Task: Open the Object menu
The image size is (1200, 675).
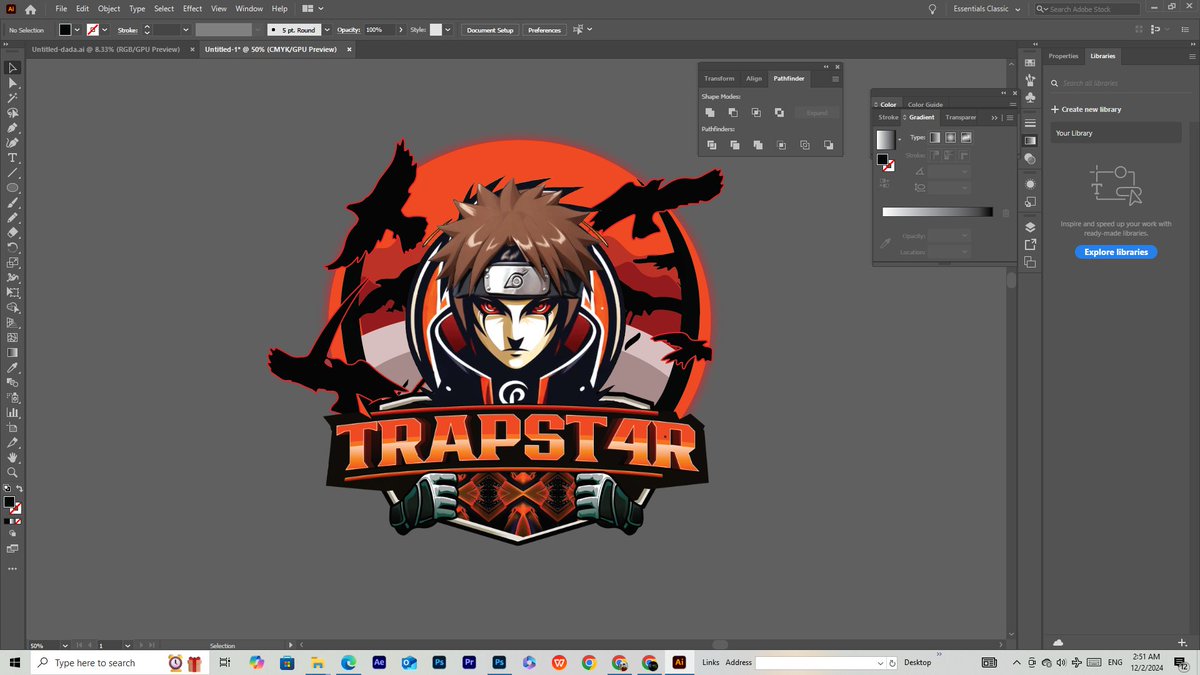Action: pos(109,9)
